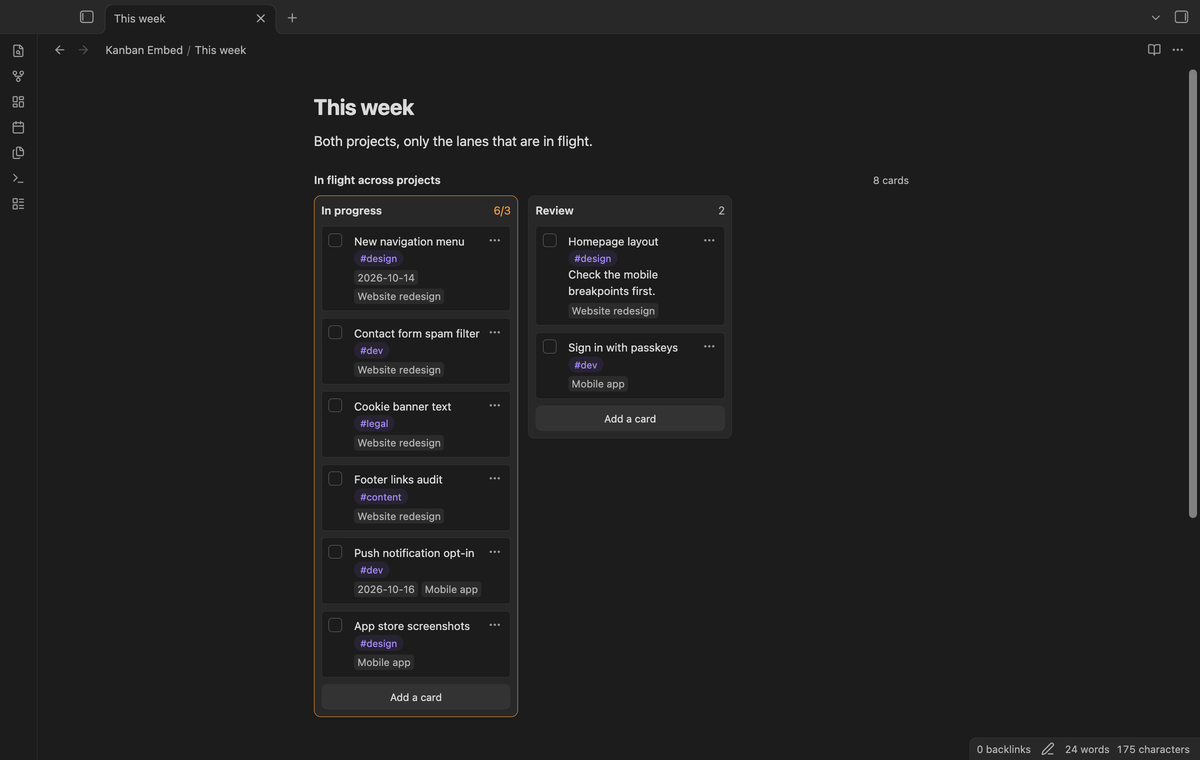The width and height of the screenshot is (1200, 760).
Task: Navigate forward with the right arrow
Action: click(x=83, y=49)
